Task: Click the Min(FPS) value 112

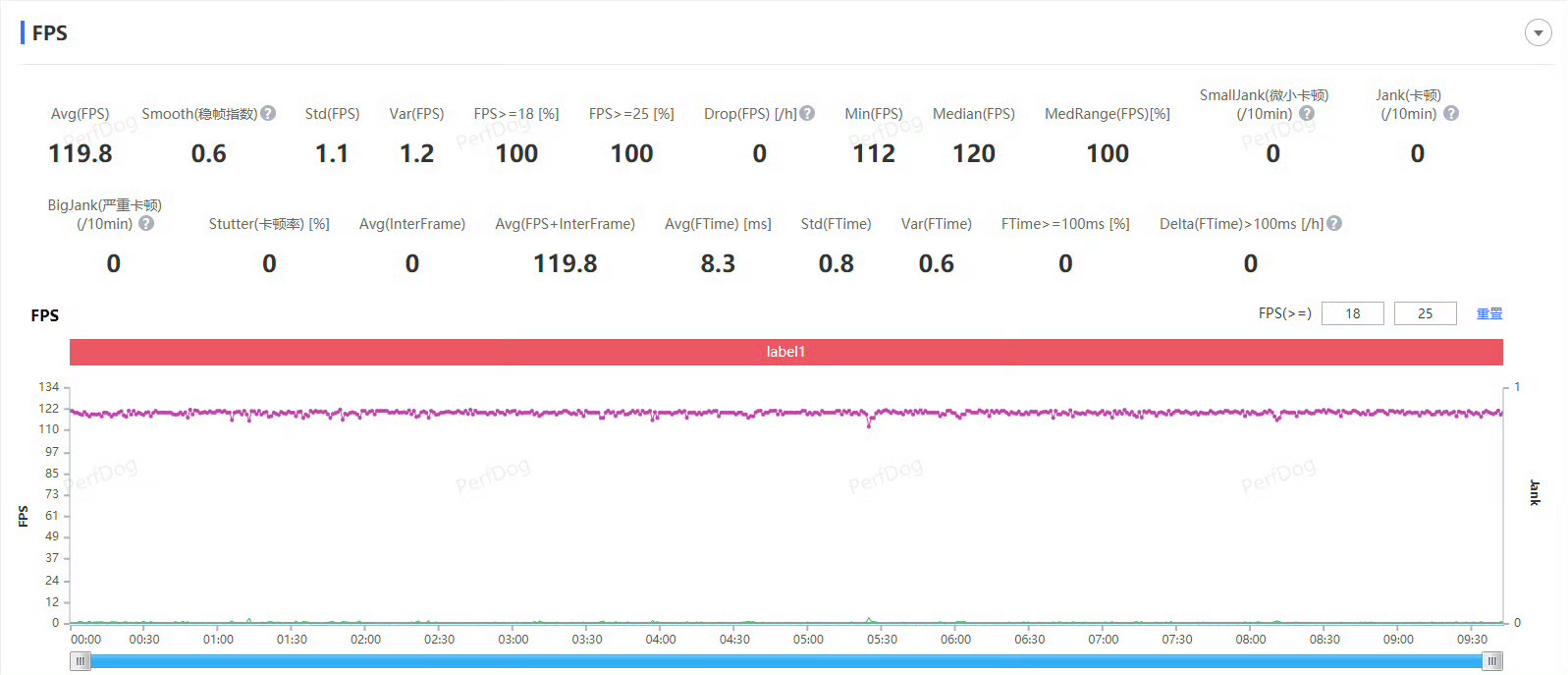Action: 874,154
